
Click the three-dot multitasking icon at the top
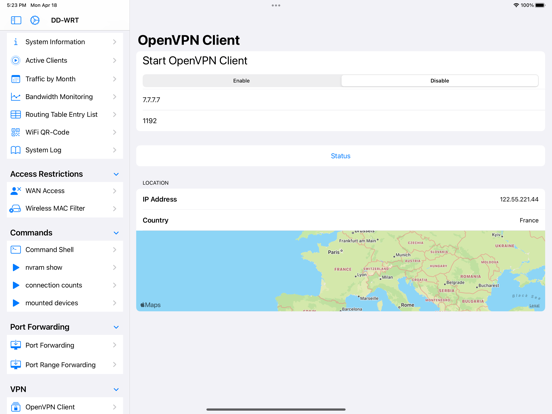click(x=276, y=5)
